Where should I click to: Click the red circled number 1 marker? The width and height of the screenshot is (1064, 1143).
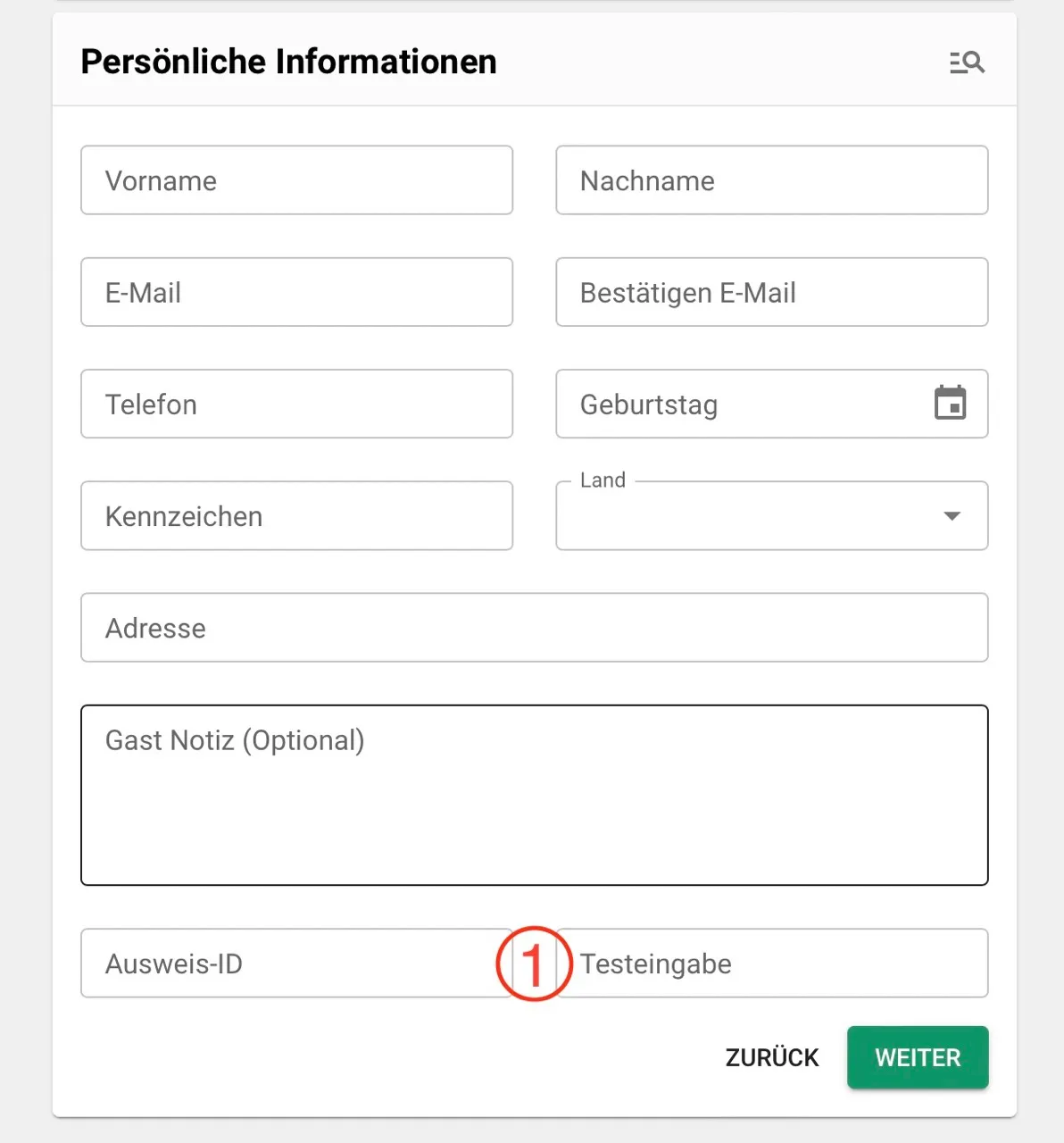[534, 964]
